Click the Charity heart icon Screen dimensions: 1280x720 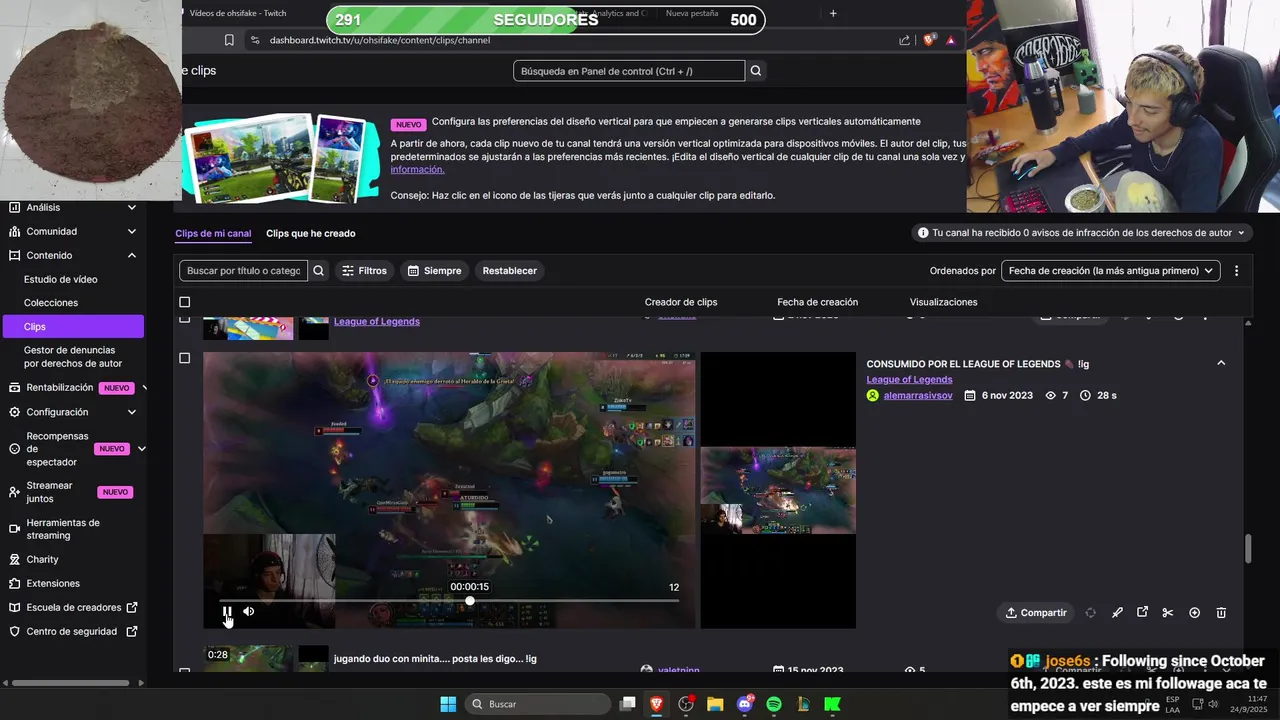click(x=14, y=560)
